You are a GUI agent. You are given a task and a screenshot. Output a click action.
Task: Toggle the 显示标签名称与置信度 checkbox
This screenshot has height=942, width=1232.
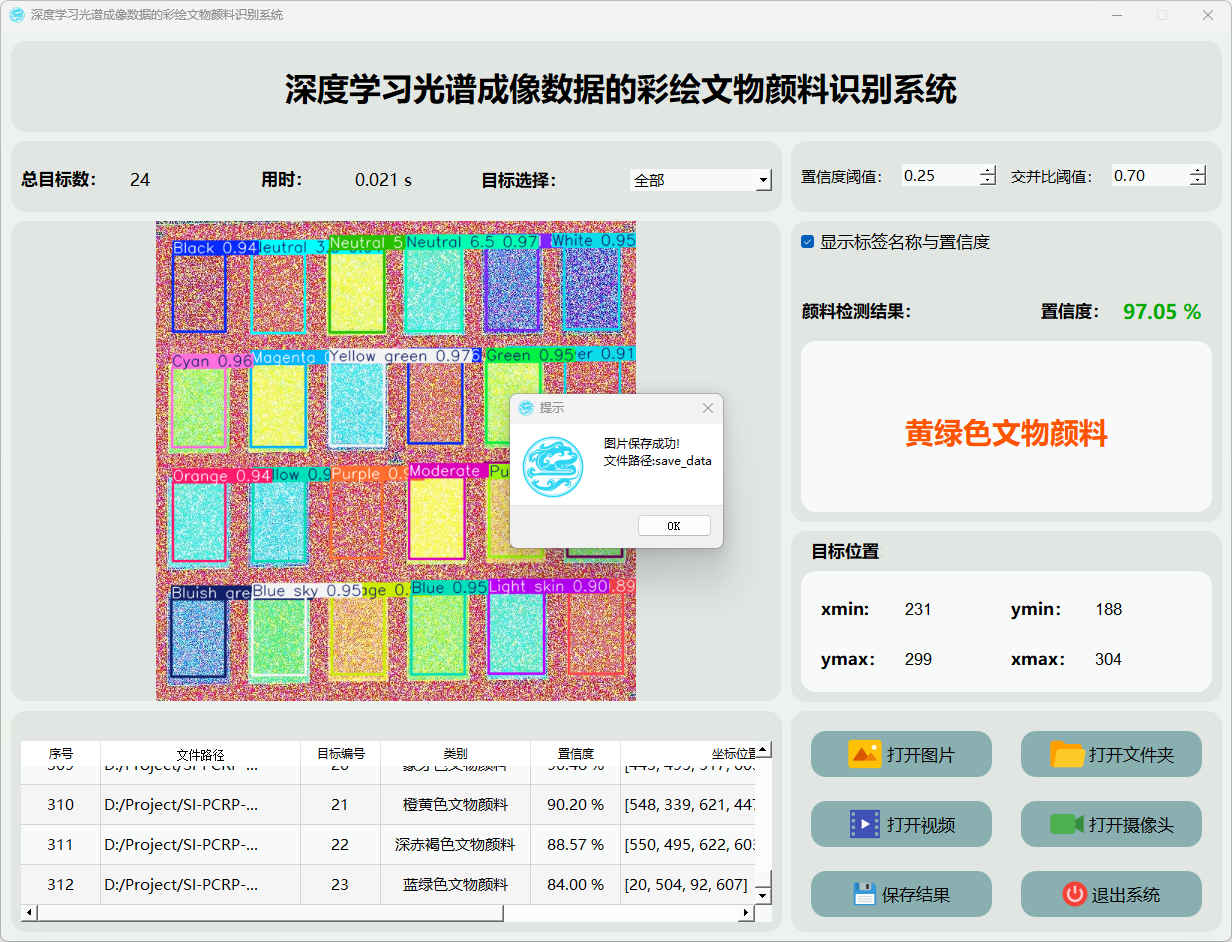(808, 242)
